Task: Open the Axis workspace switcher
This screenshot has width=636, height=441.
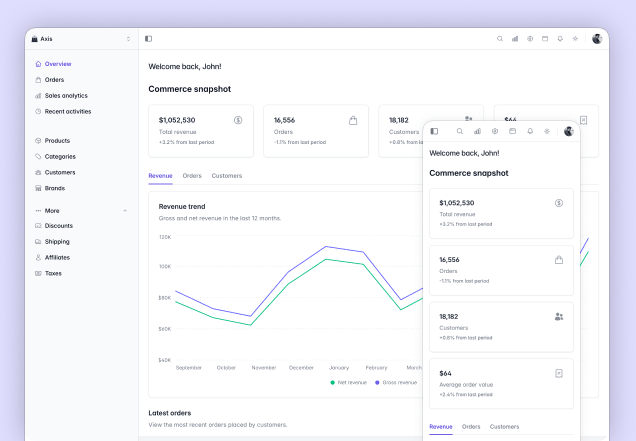Action: [x=81, y=39]
